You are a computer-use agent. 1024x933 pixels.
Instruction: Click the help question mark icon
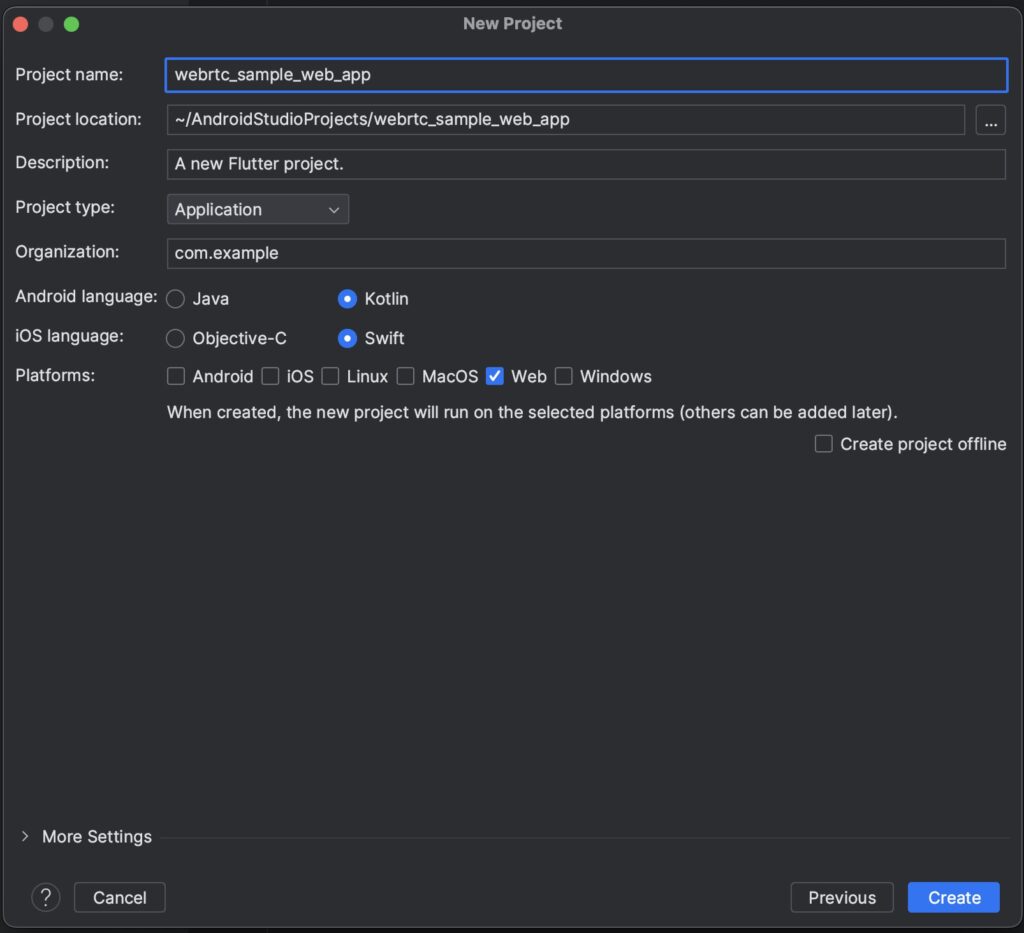pyautogui.click(x=46, y=897)
